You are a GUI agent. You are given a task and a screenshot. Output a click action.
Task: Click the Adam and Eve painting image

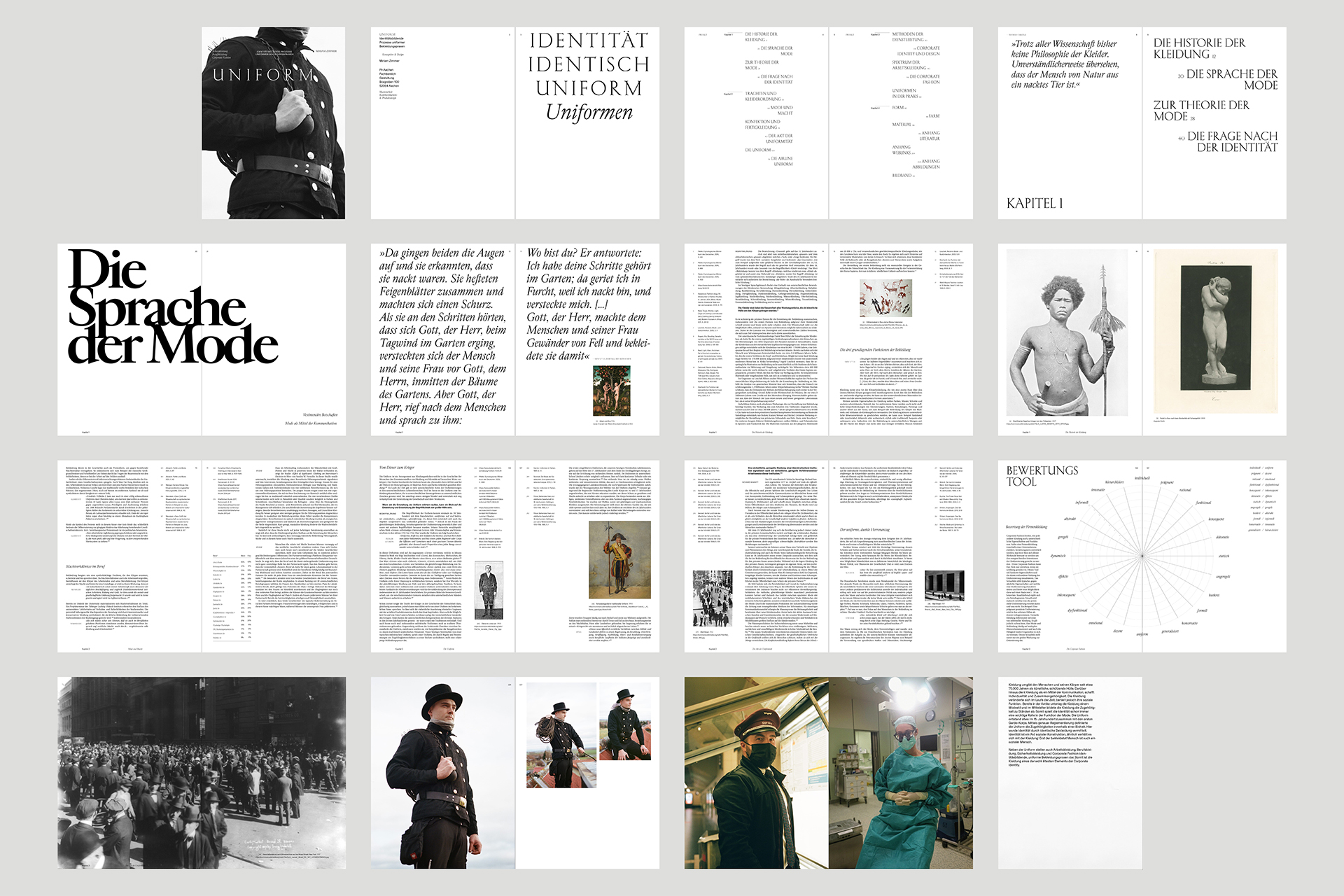[611, 391]
